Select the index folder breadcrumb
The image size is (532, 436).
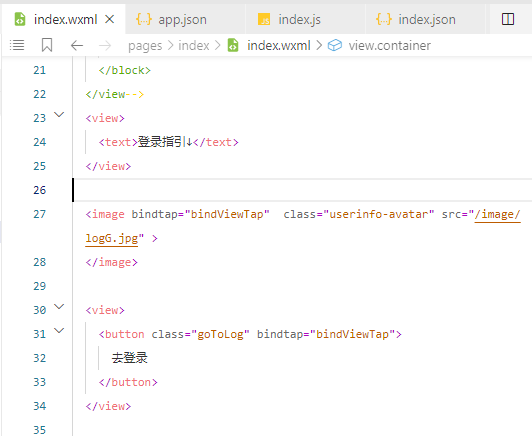pos(194,45)
